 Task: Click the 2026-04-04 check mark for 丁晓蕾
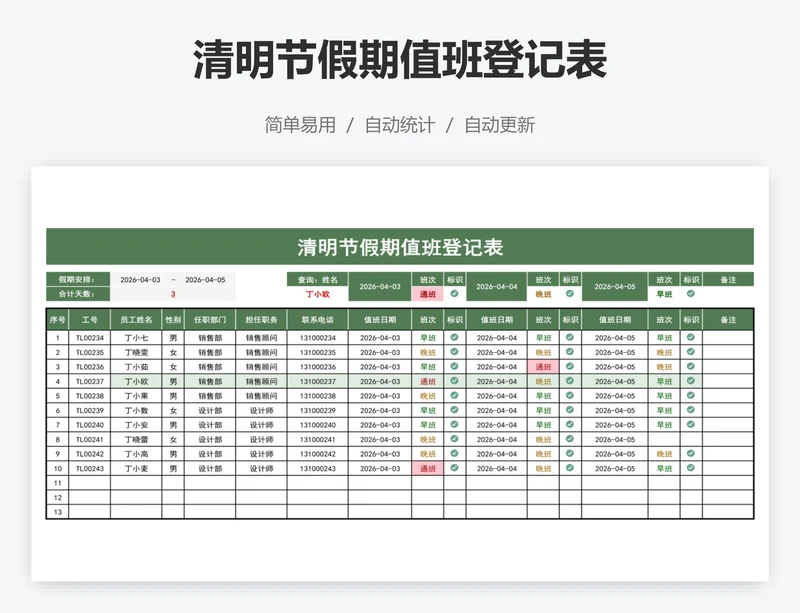(x=570, y=439)
